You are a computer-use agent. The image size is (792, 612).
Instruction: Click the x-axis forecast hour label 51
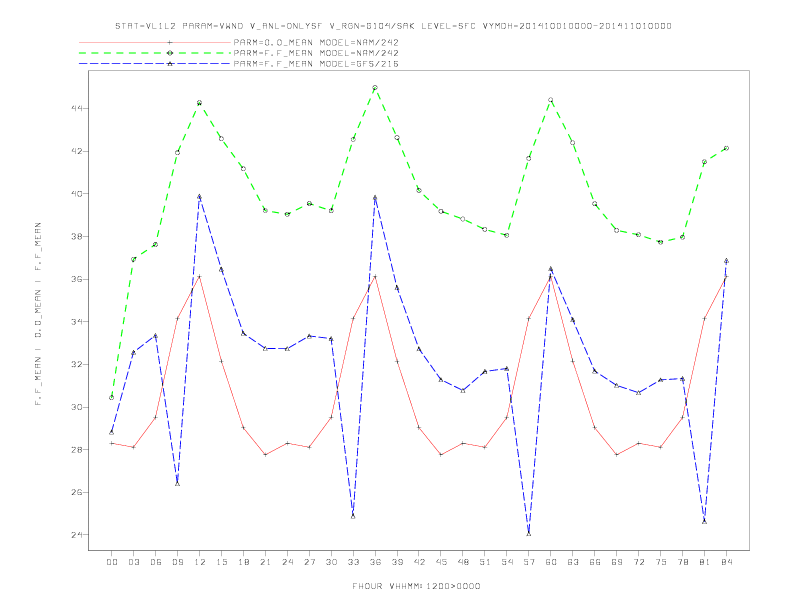click(x=485, y=562)
